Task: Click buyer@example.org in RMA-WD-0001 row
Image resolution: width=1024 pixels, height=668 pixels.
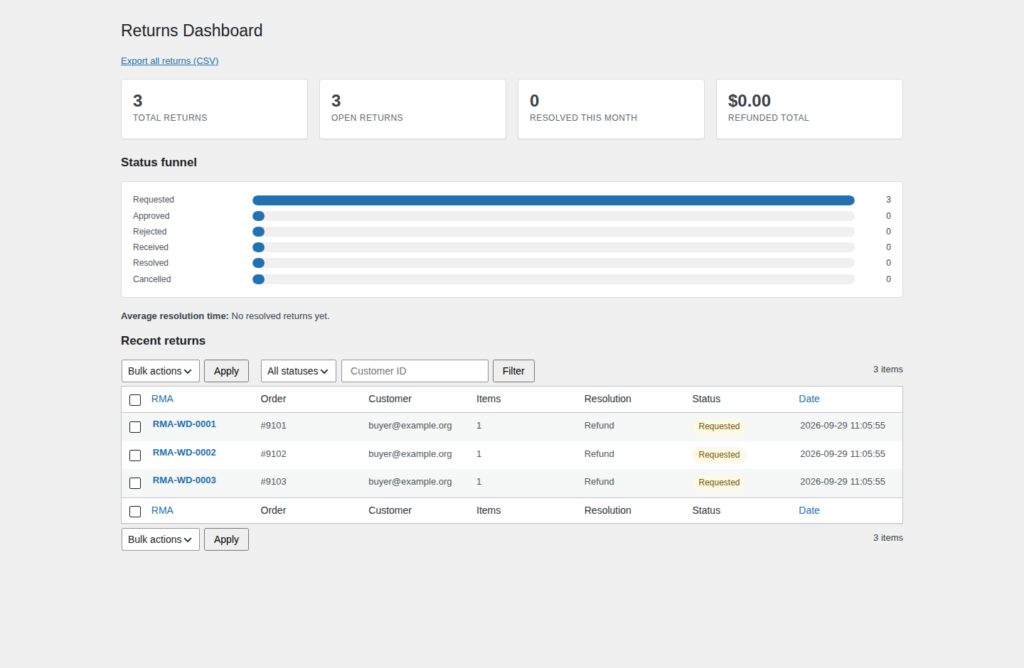Action: pyautogui.click(x=410, y=426)
